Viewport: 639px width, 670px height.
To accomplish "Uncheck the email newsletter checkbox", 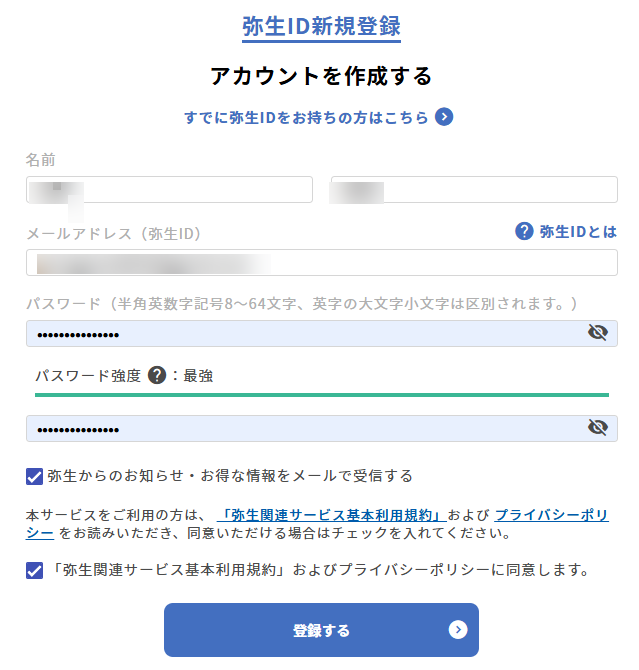I will click(35, 476).
